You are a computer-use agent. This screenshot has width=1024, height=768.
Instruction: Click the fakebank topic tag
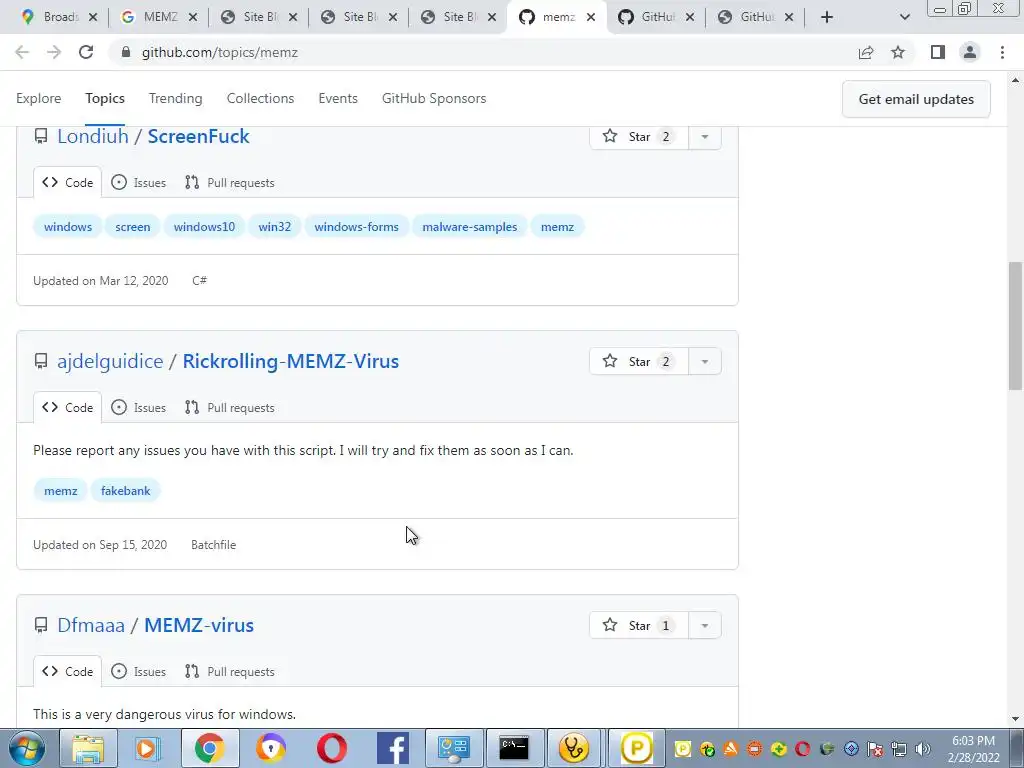point(125,490)
